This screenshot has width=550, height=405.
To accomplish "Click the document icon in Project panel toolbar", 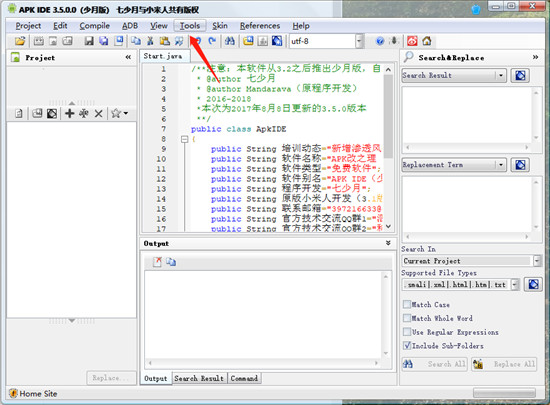I will click(19, 113).
